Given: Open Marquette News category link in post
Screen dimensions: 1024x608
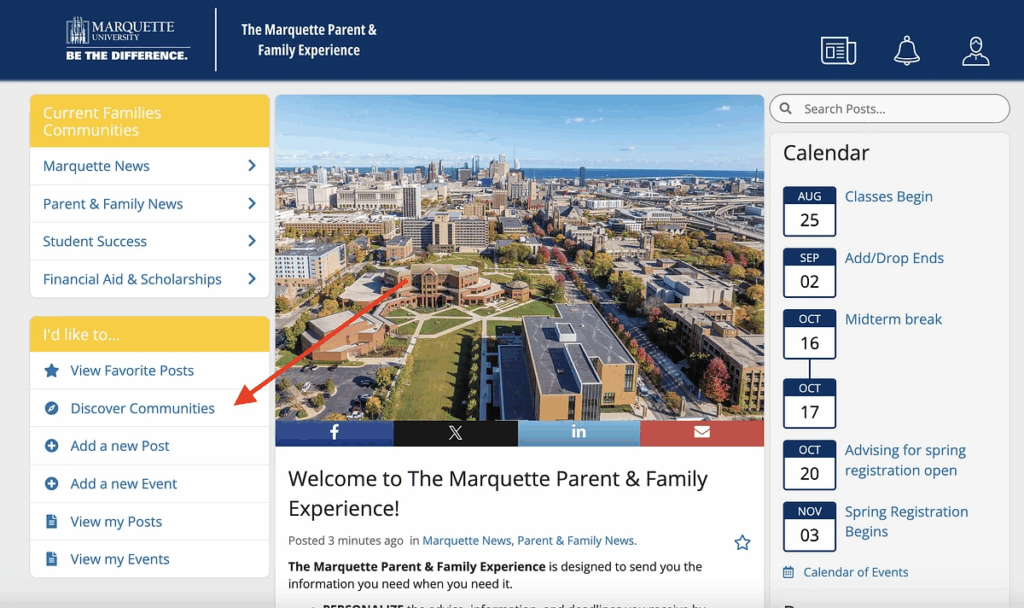Looking at the screenshot, I should [466, 540].
